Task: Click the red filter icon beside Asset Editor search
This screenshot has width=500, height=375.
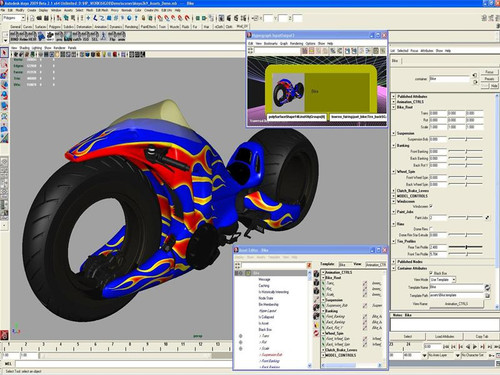Action: coord(309,265)
